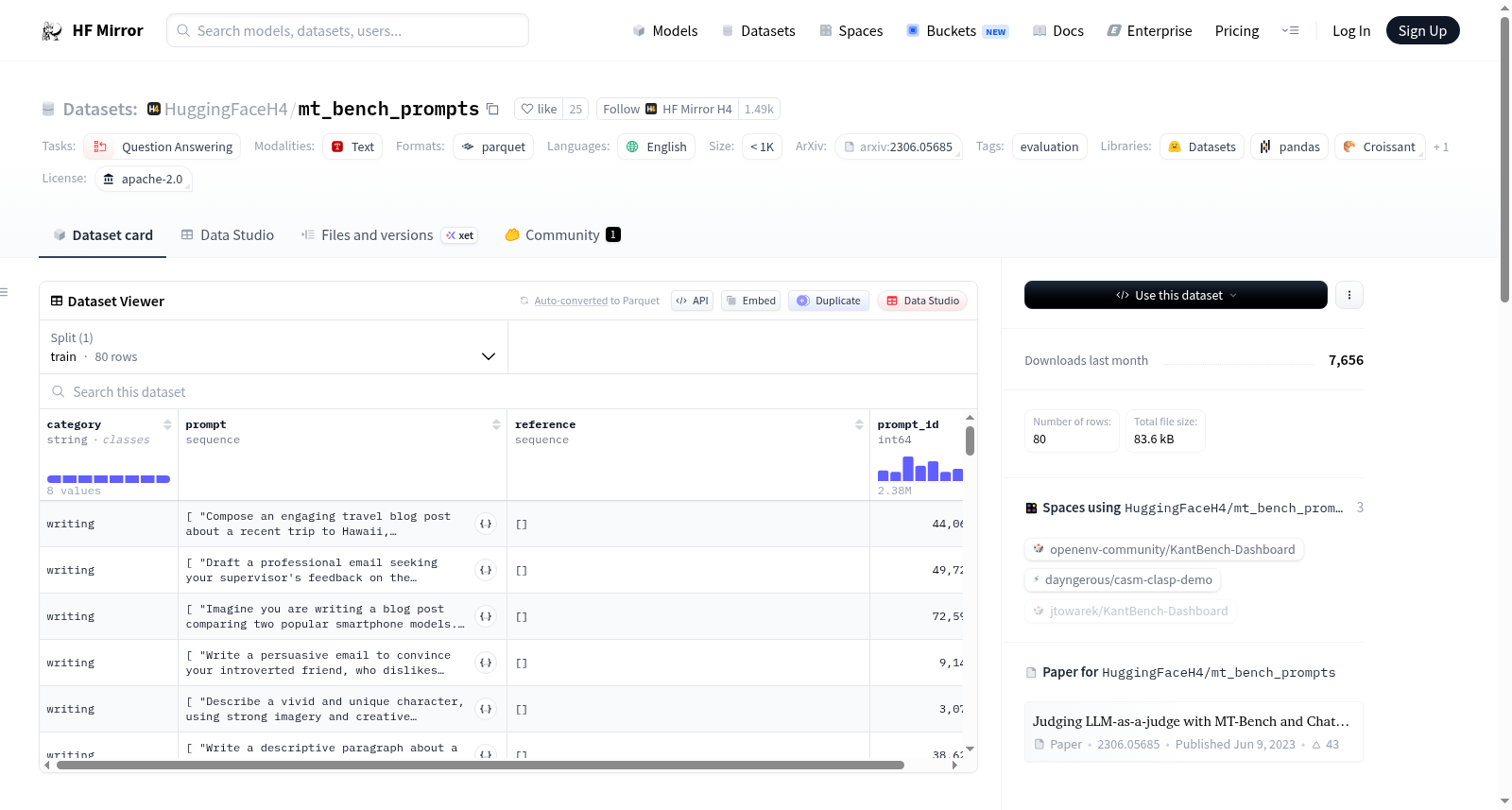
Task: Click the apache-2.0 license tag
Action: [x=144, y=179]
